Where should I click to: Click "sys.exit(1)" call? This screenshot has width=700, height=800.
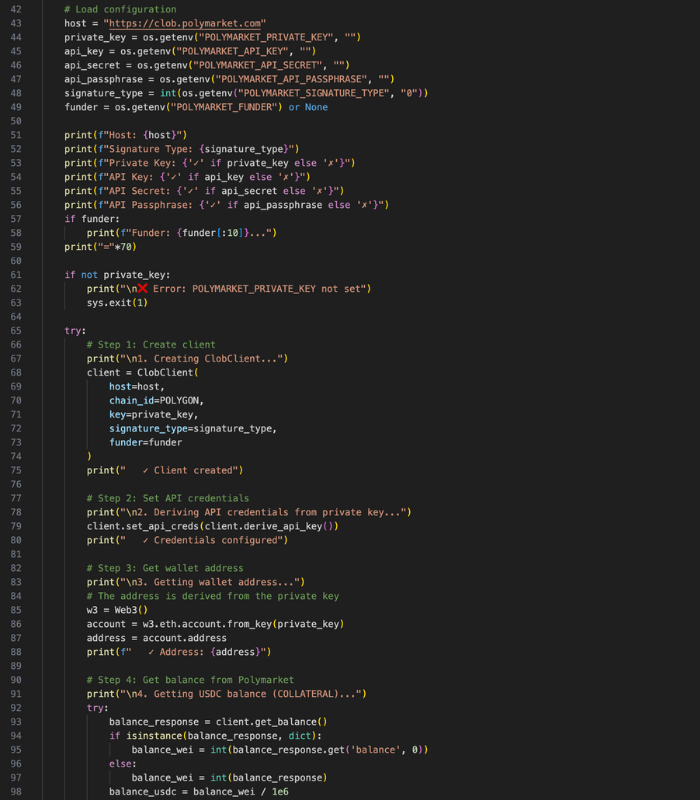(117, 303)
